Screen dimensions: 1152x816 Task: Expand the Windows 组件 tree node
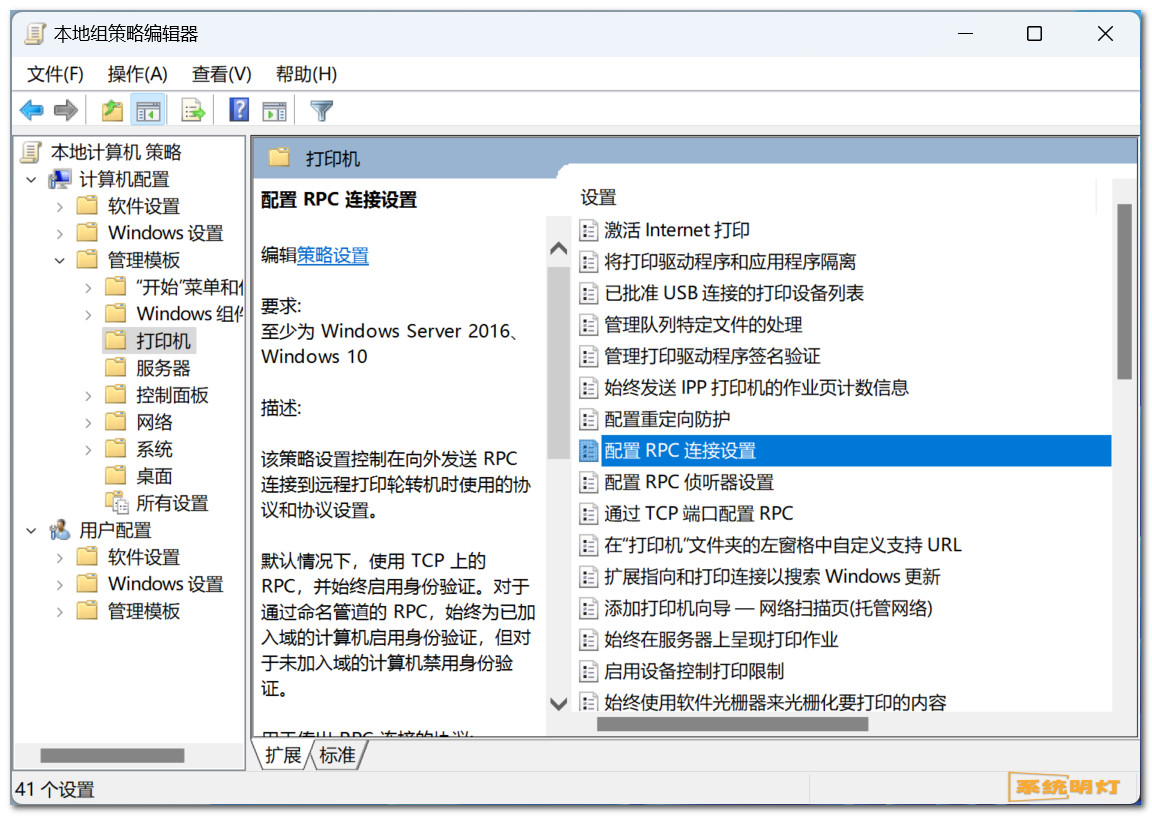(88, 315)
